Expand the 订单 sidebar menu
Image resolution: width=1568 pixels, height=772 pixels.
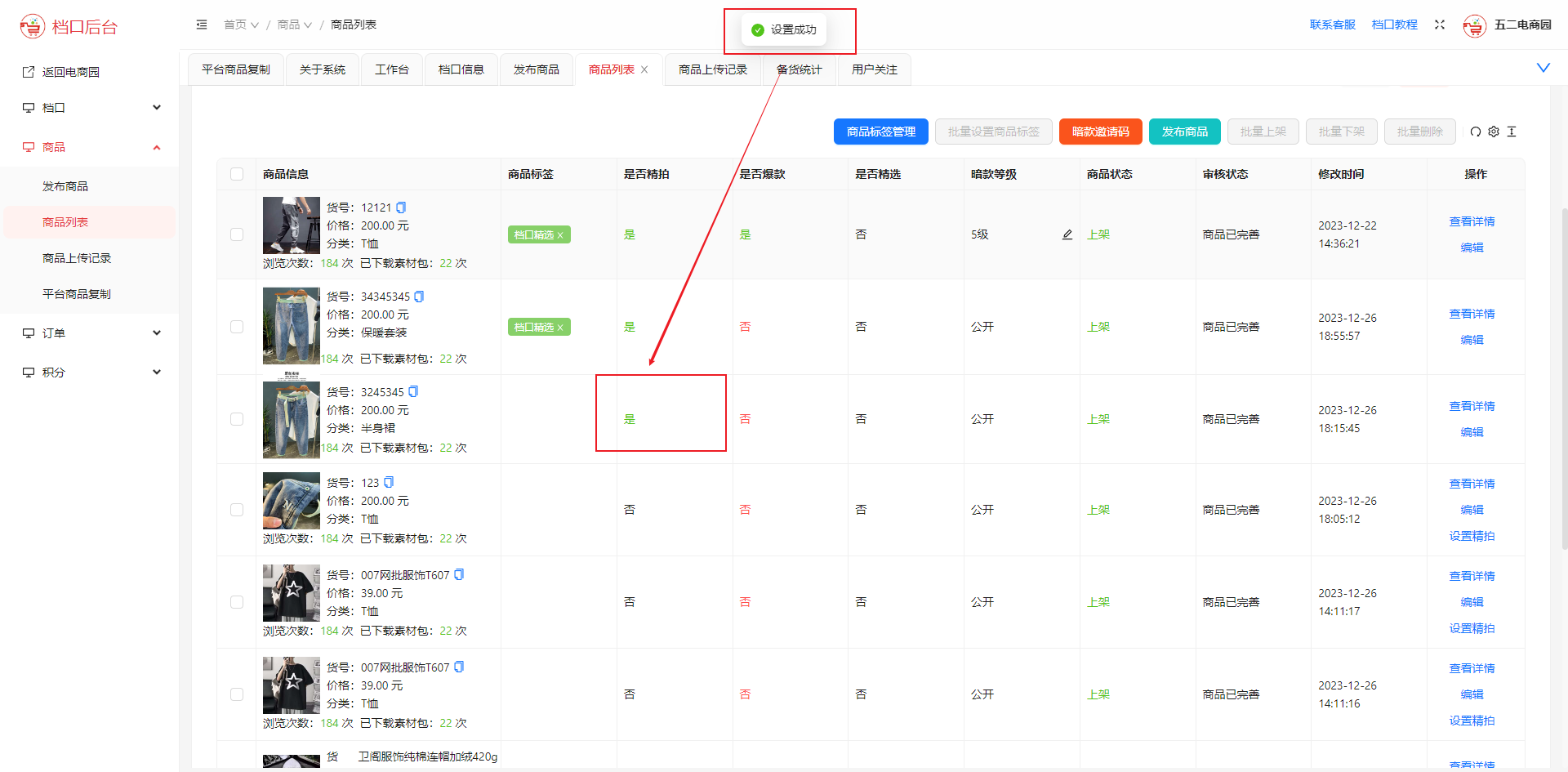tap(89, 333)
